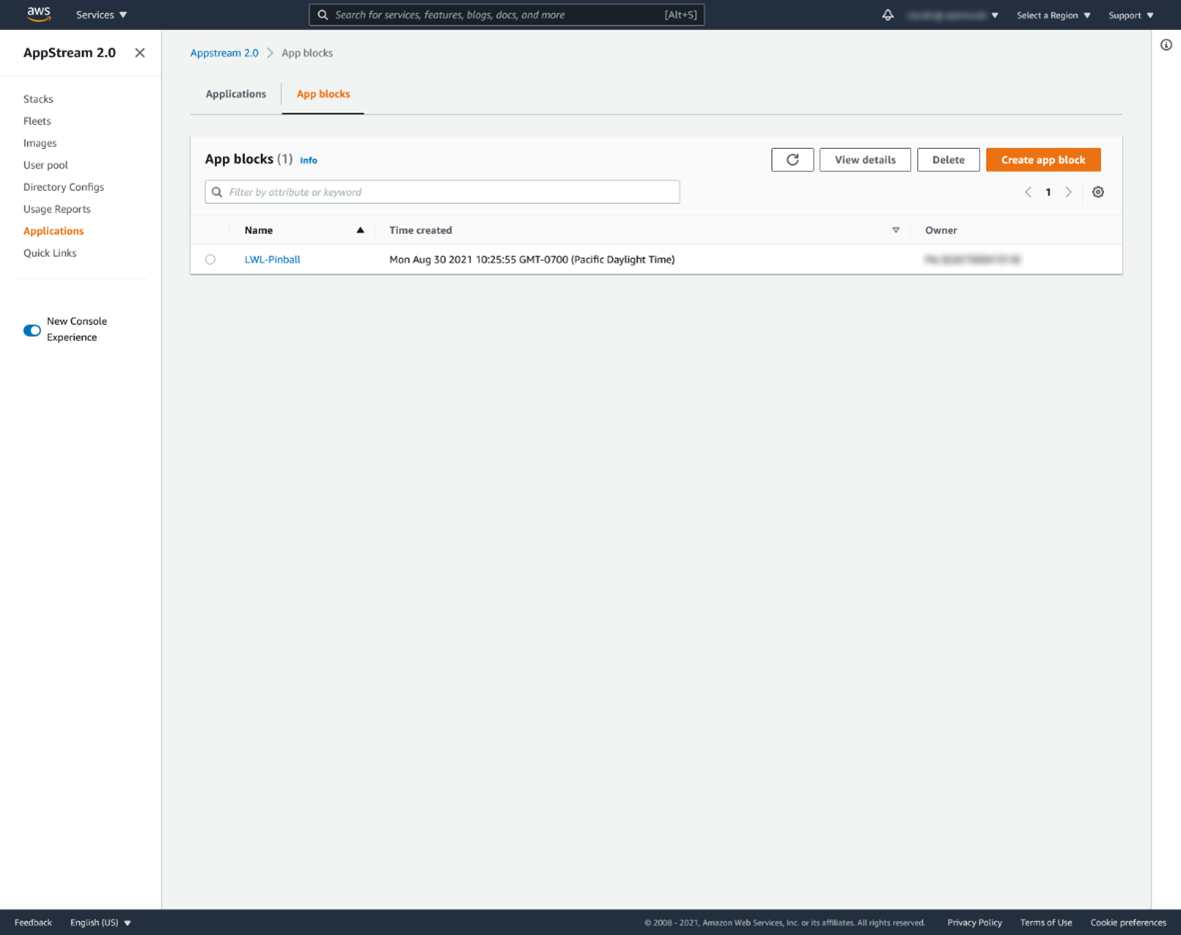Navigate to Fleets
The height and width of the screenshot is (935, 1181).
[x=37, y=121]
